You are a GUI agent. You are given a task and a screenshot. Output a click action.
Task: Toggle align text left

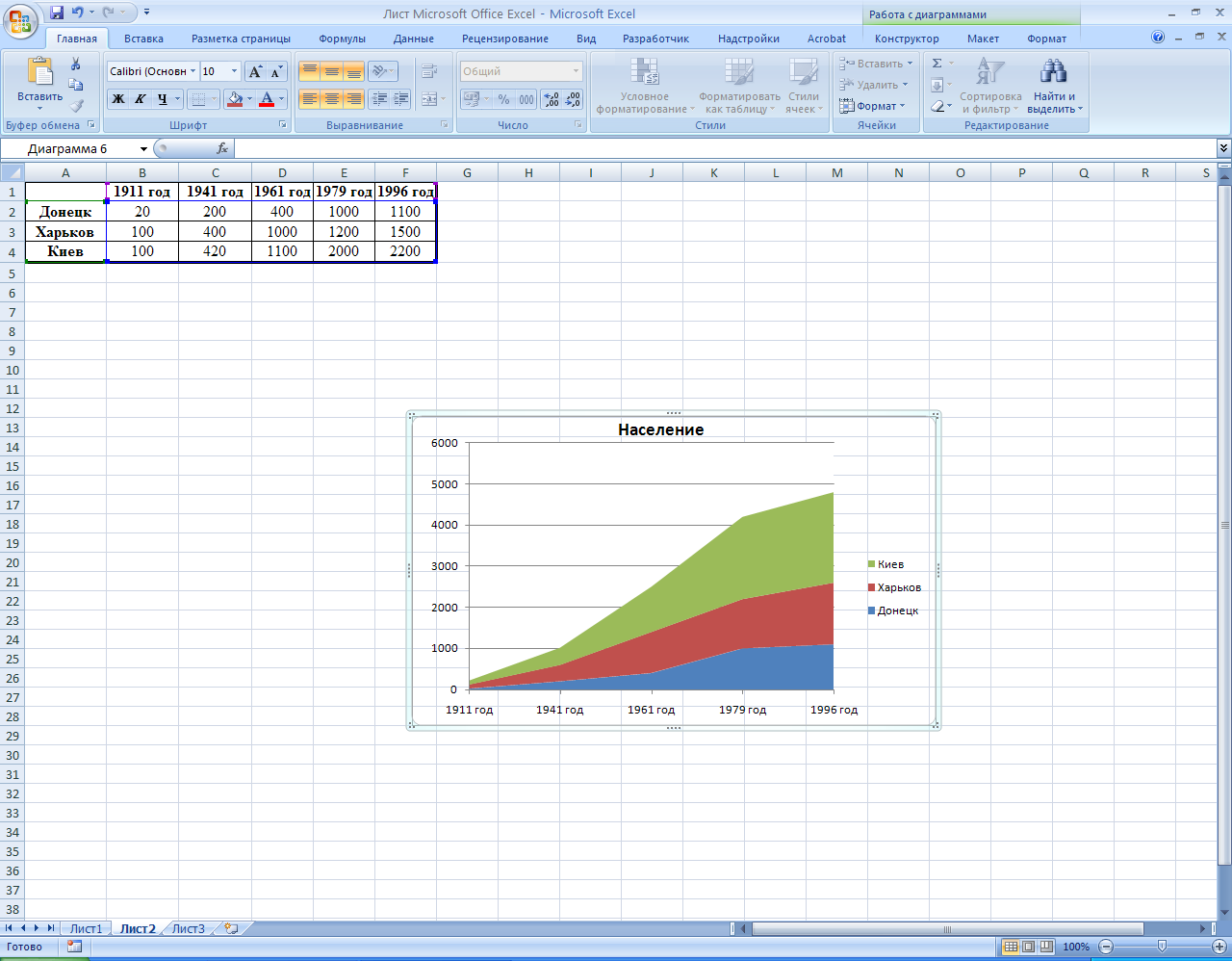pos(309,98)
